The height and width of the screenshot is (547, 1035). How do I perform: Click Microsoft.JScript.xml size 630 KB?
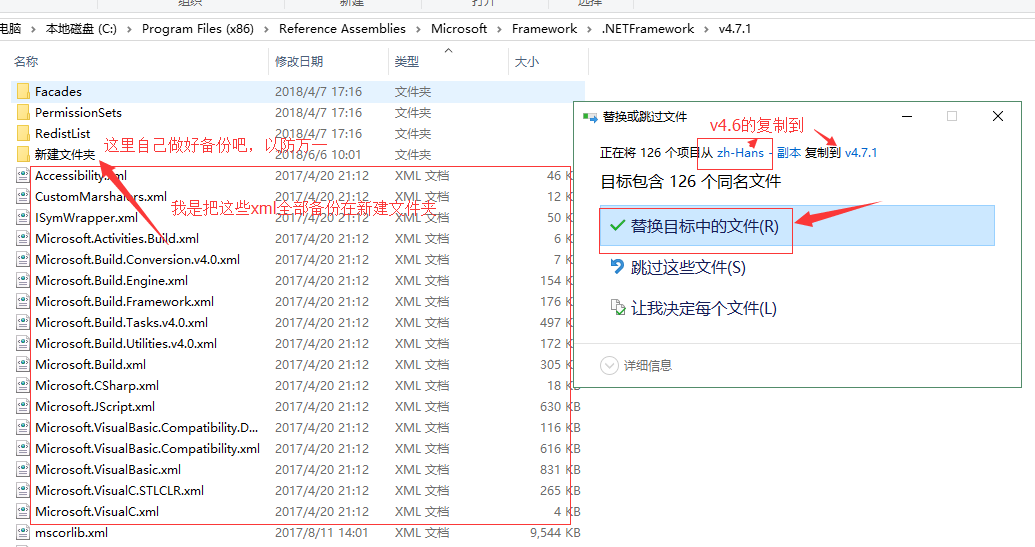560,406
